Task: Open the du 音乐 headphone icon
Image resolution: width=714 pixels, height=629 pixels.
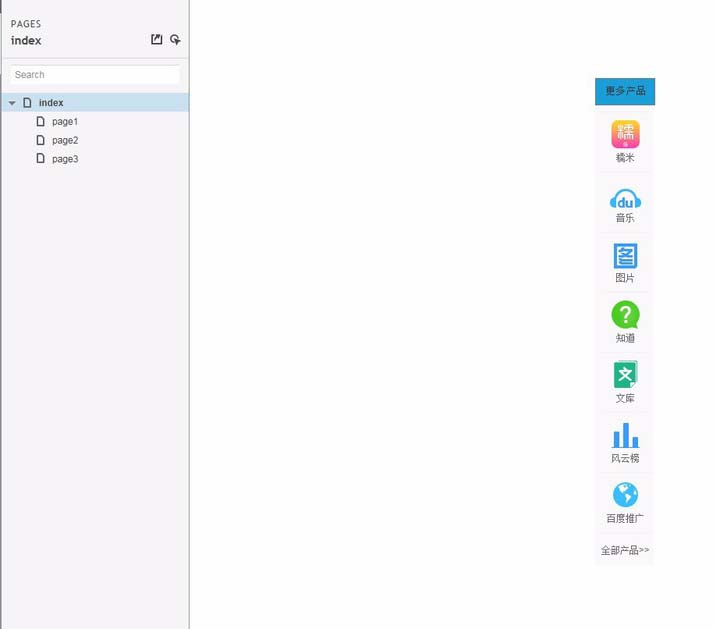Action: (625, 199)
